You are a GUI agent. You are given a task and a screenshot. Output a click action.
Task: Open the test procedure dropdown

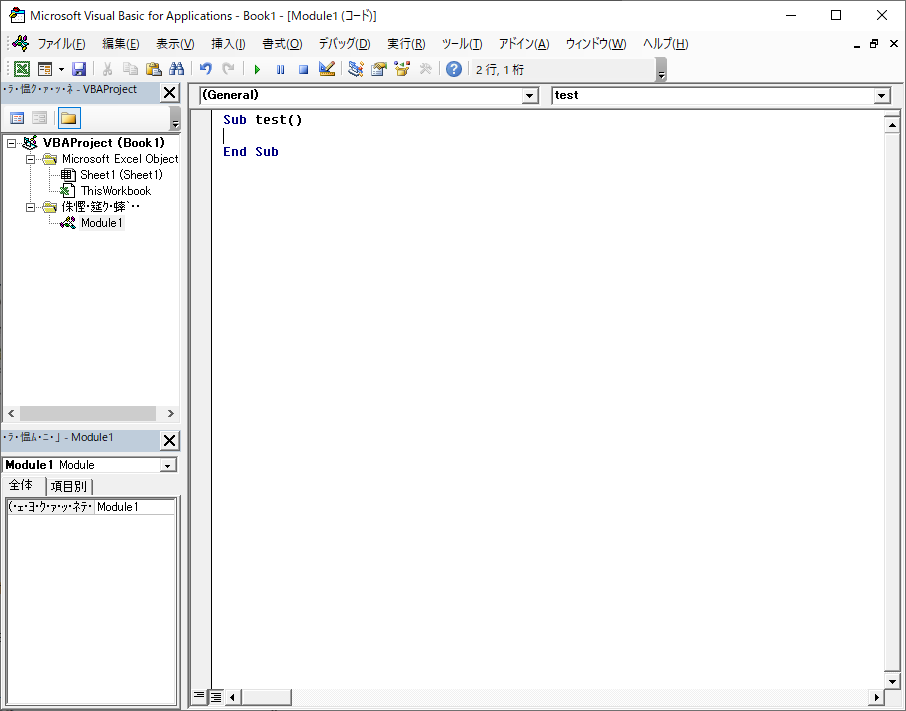click(x=879, y=95)
